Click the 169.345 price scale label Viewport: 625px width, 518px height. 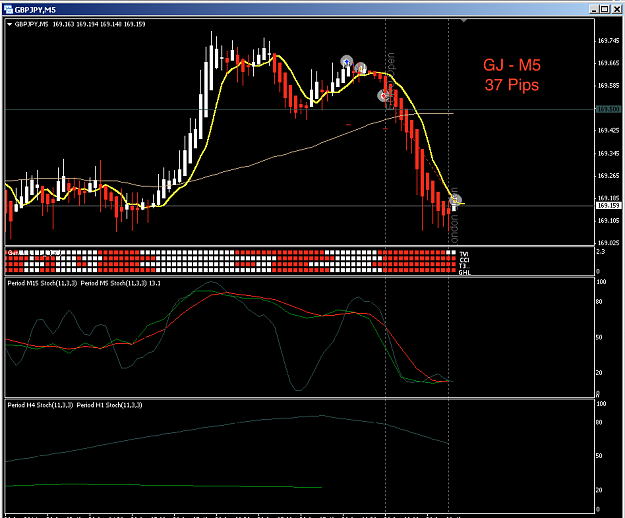click(x=608, y=153)
